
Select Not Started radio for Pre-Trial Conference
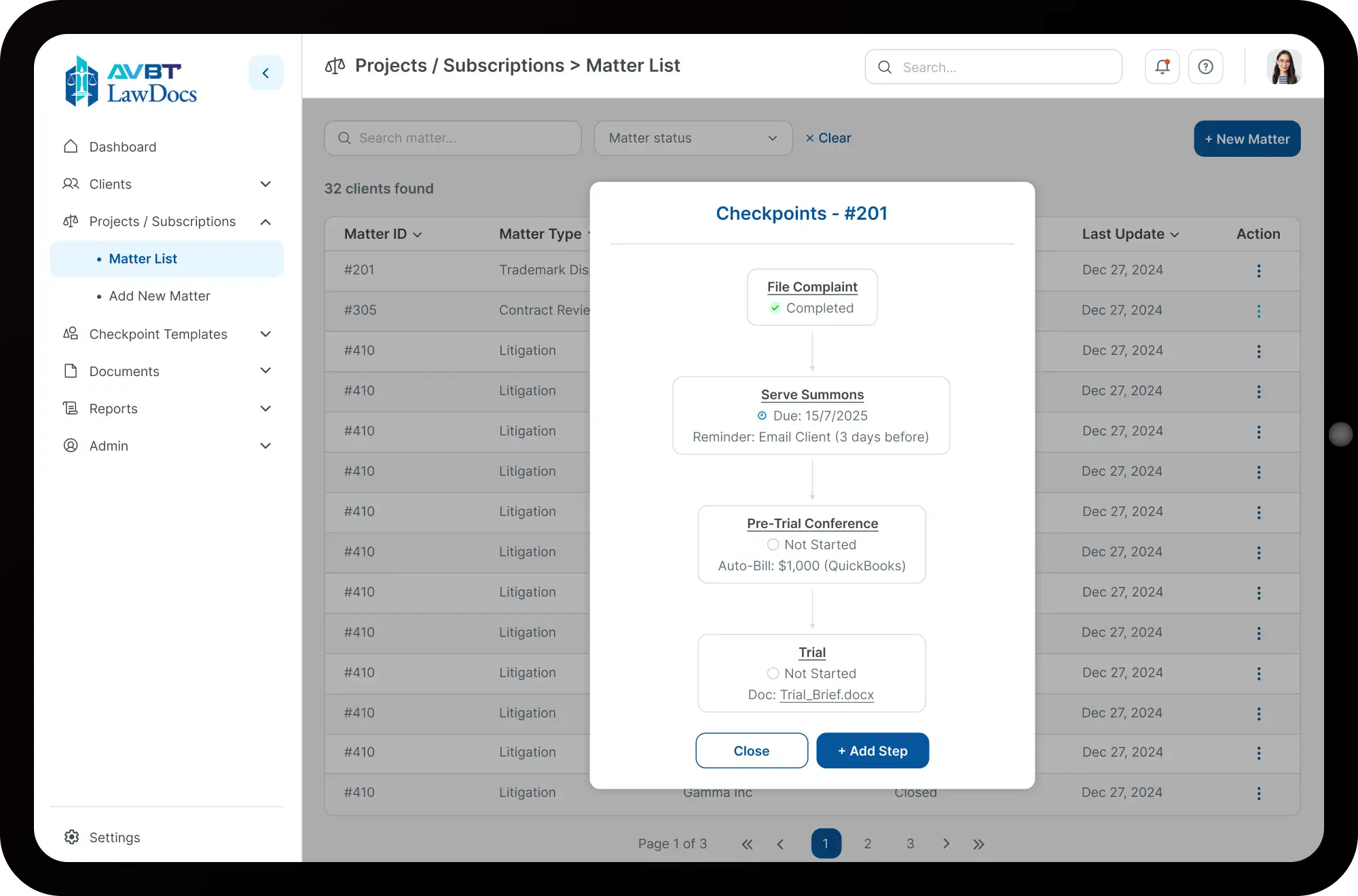pyautogui.click(x=773, y=544)
